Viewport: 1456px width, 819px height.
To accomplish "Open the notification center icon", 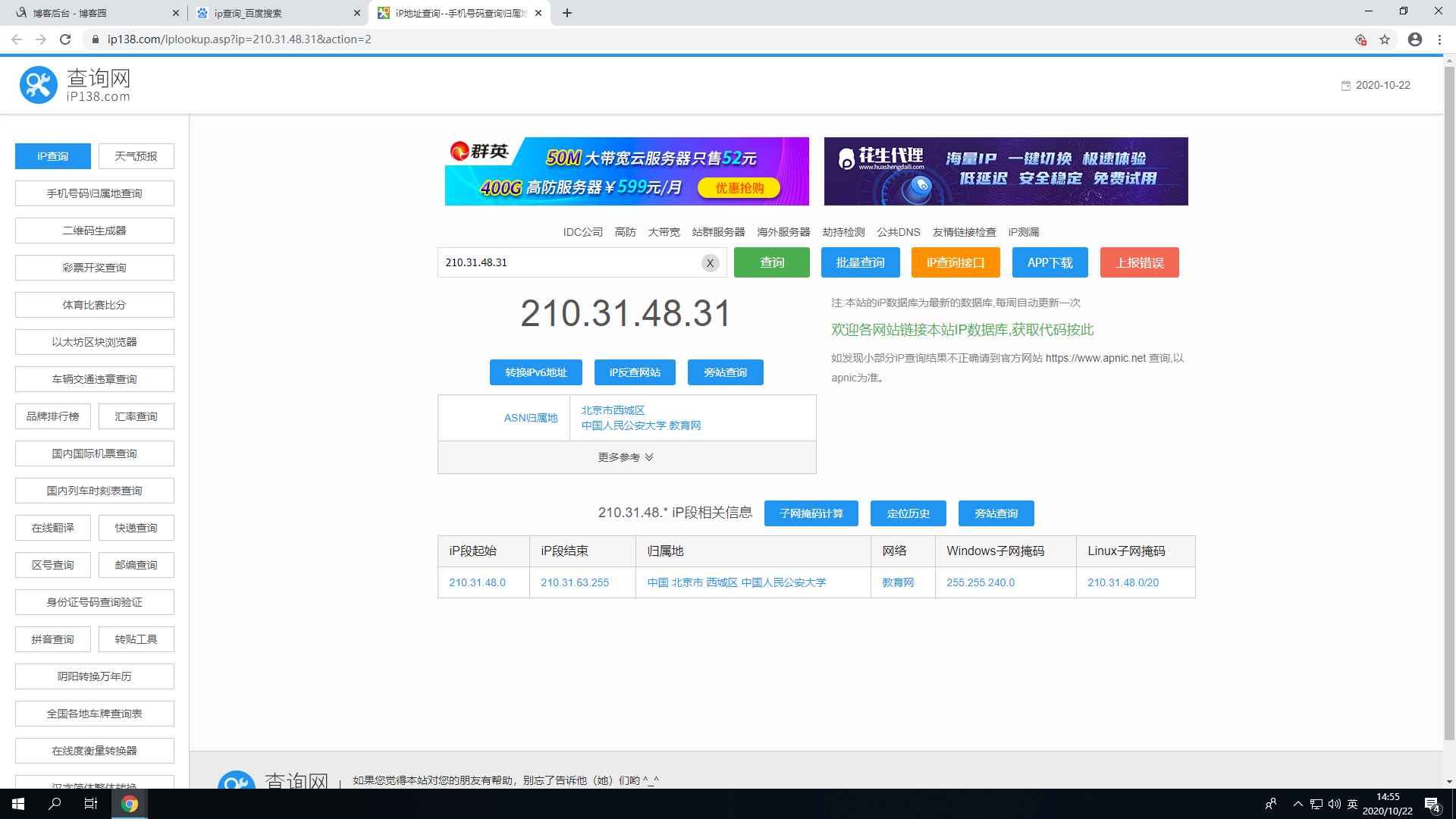I will click(1432, 804).
